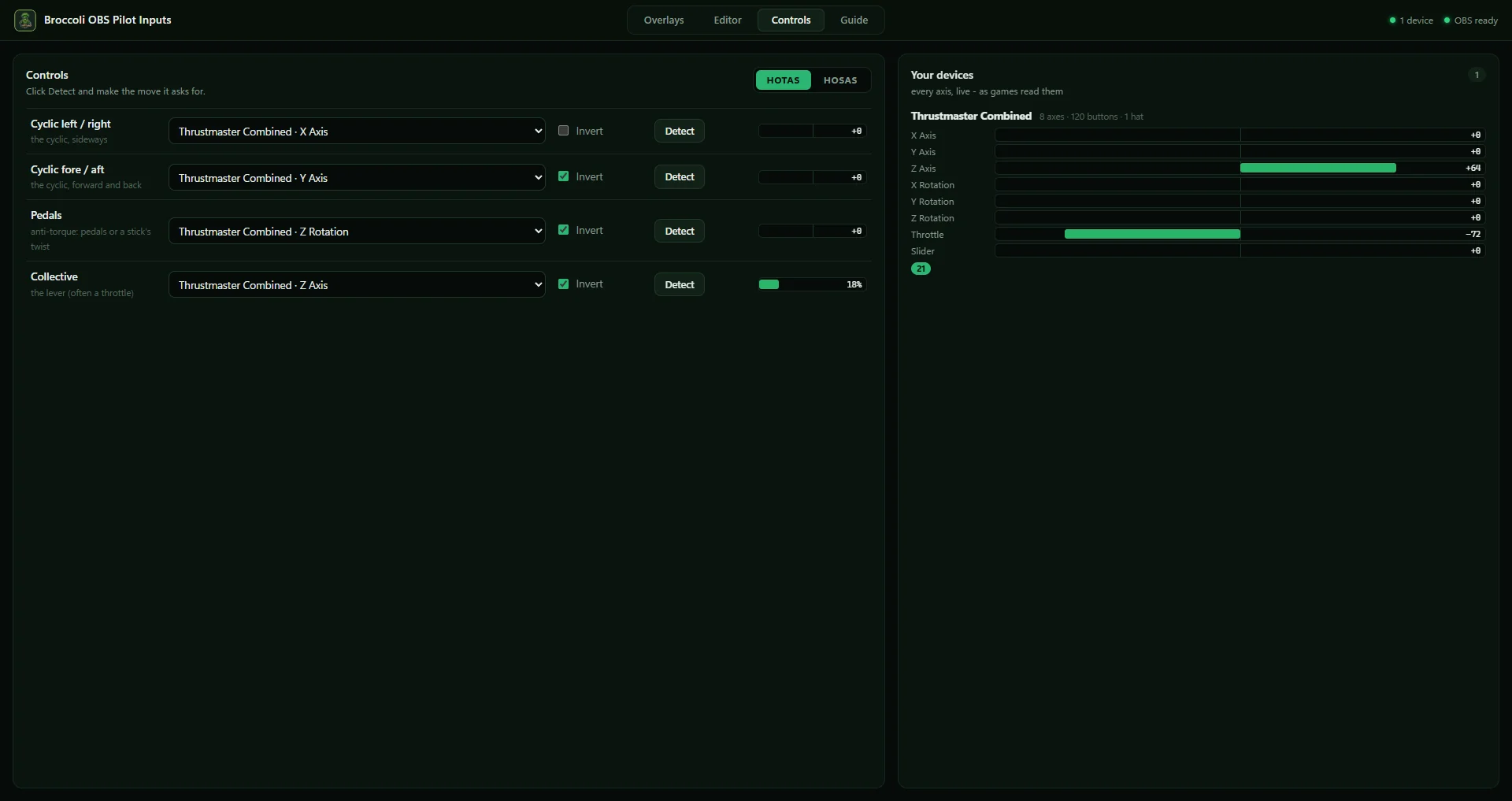Click Detect for Collective

click(x=680, y=284)
